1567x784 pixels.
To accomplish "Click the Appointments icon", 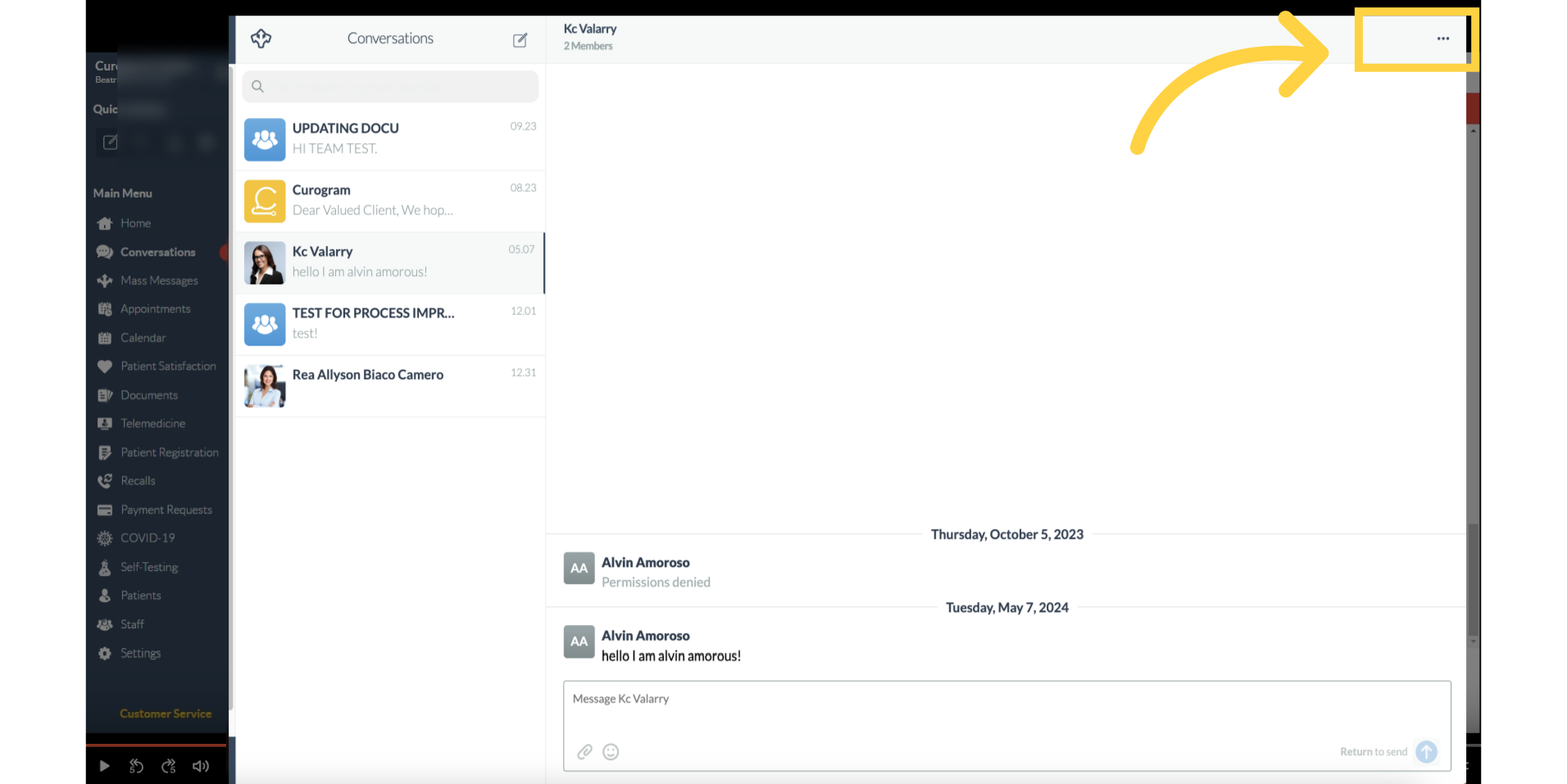I will [x=105, y=310].
